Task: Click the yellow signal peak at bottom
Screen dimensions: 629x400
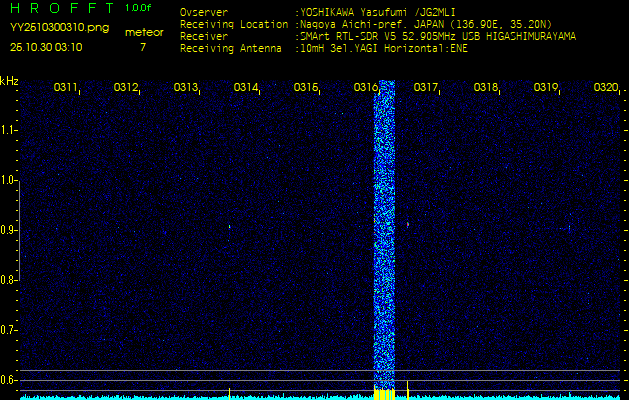Action: [384, 394]
